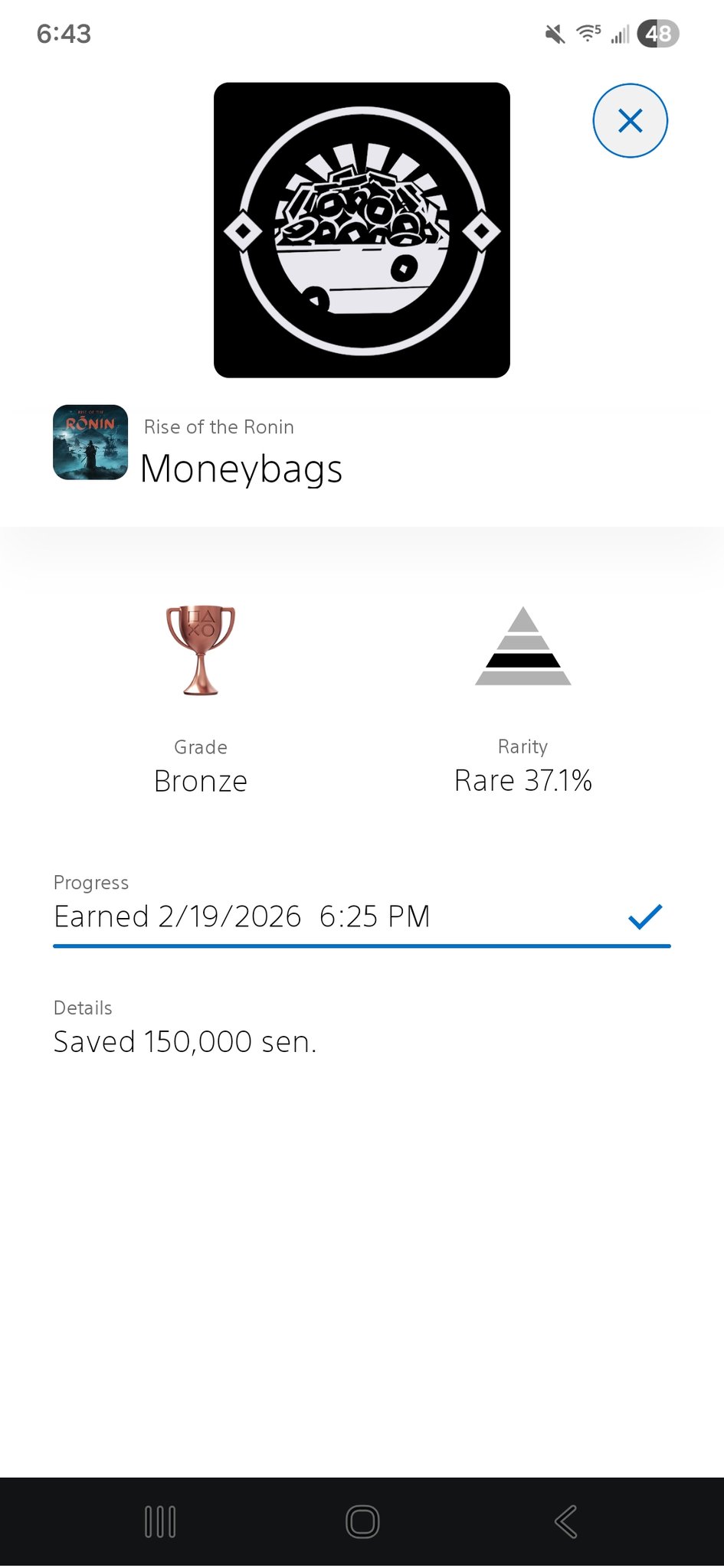
Task: Open the Rise of the Ronin game icon
Action: (x=90, y=443)
